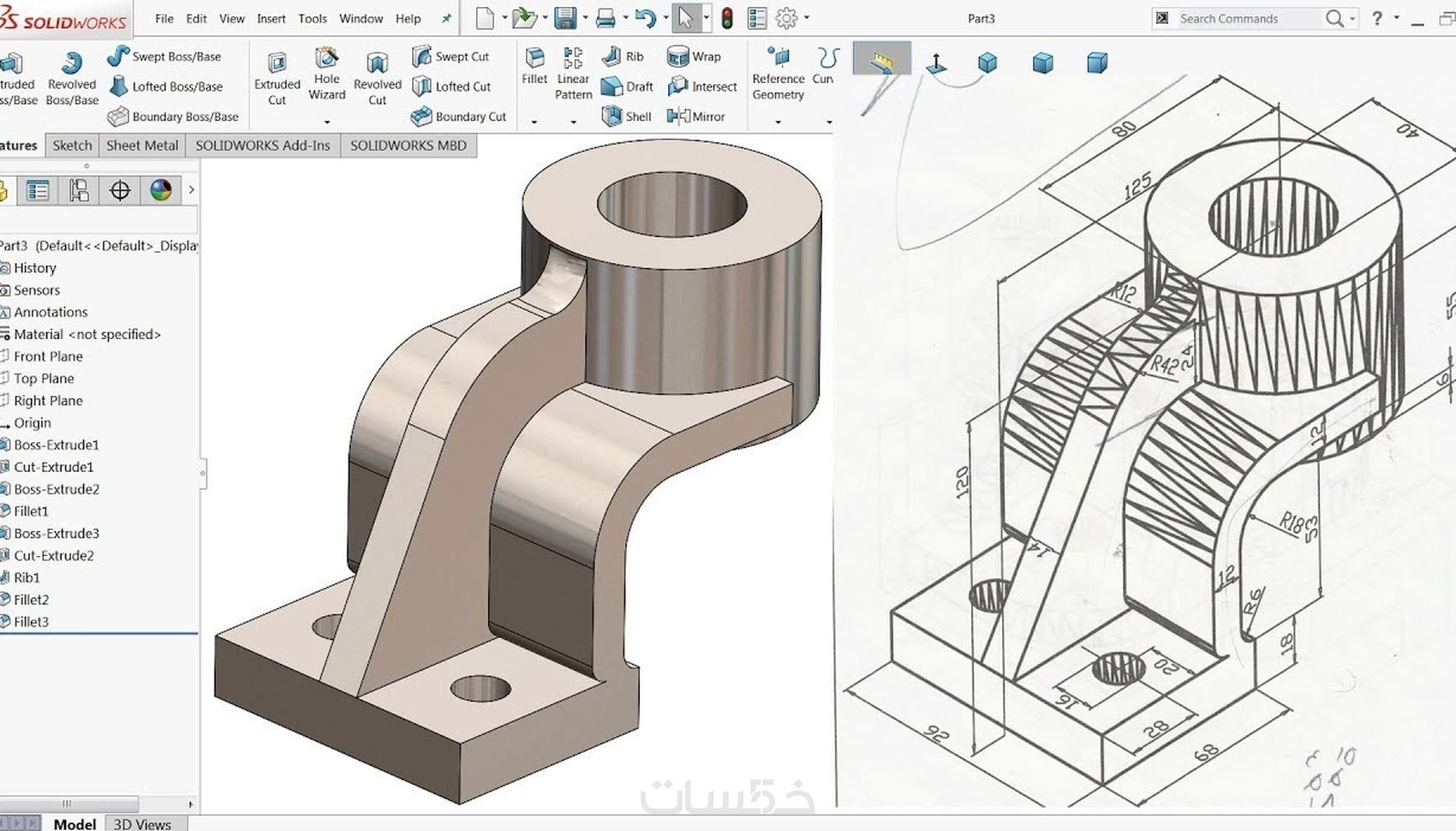
Task: Open the New document dropdown arrow
Action: pos(504,18)
